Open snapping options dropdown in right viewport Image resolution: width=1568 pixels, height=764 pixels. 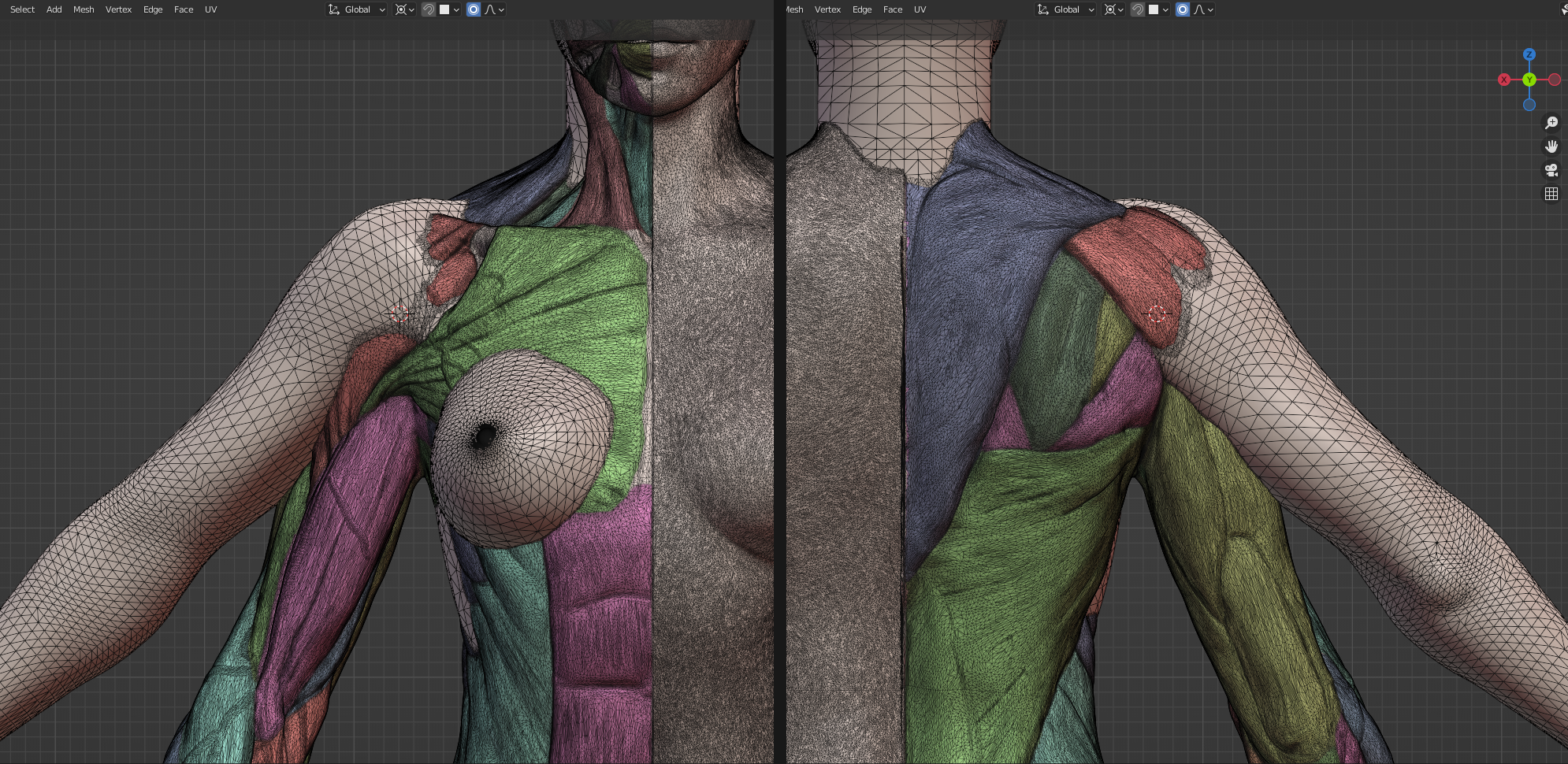pos(1158,9)
